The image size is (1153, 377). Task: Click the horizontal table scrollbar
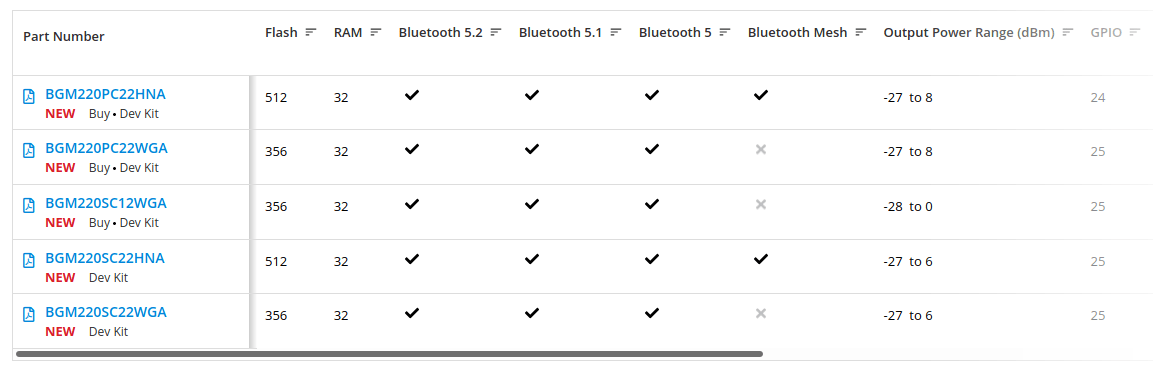coord(389,354)
